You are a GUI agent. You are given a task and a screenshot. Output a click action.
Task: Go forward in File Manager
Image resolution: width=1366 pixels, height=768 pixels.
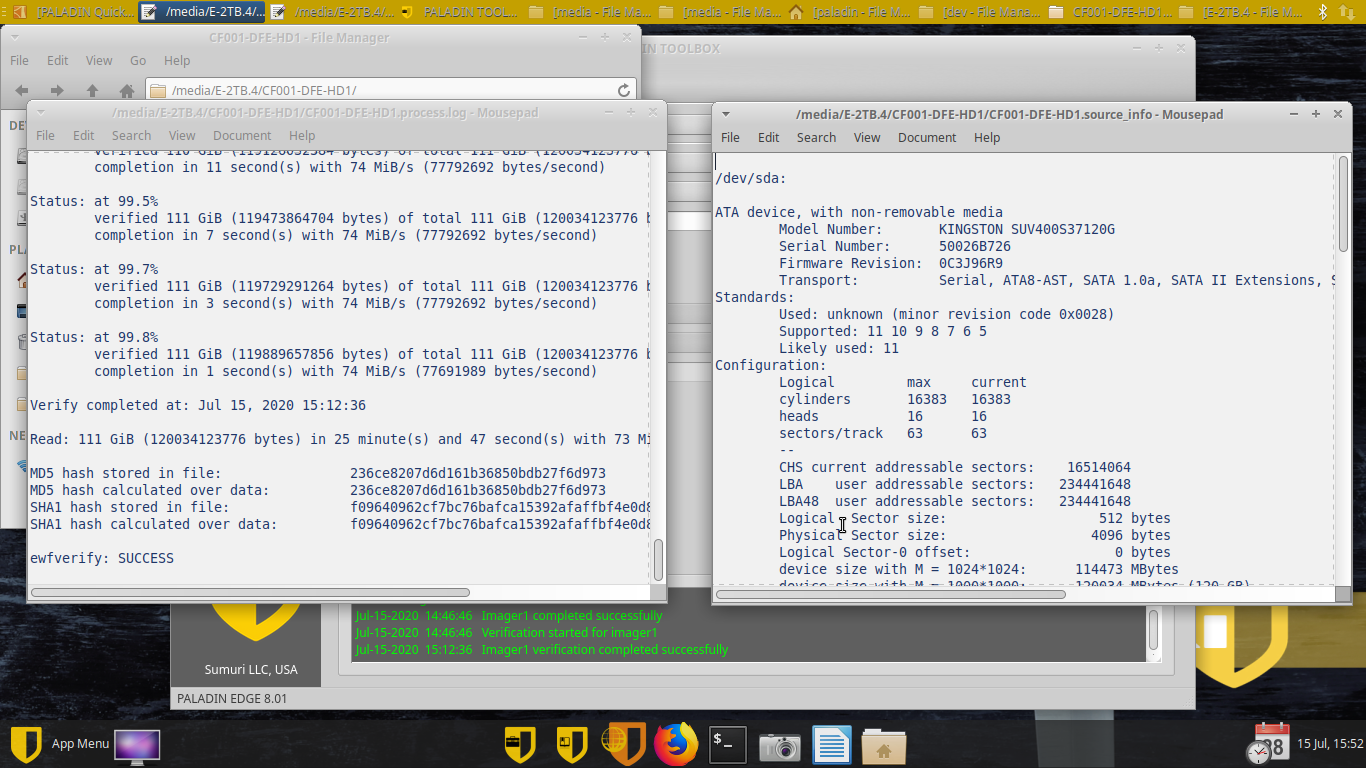57,90
